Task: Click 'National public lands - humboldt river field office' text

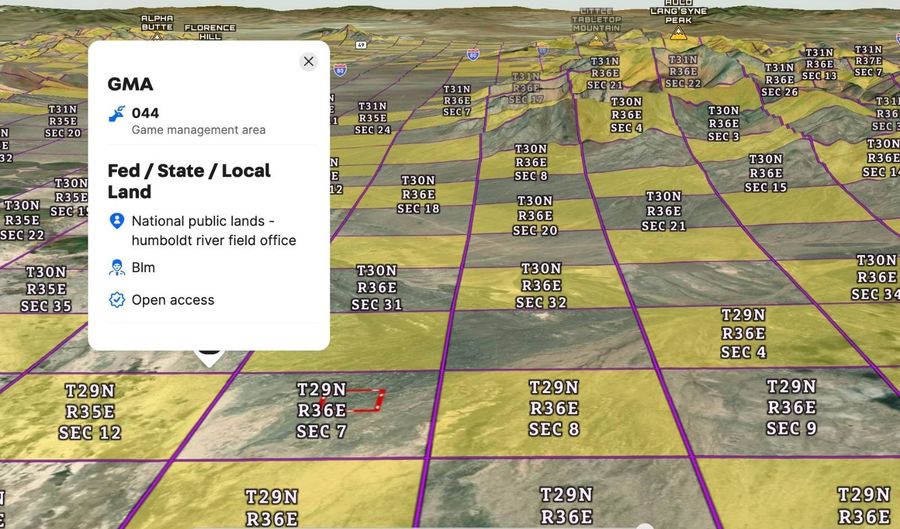Action: [214, 230]
